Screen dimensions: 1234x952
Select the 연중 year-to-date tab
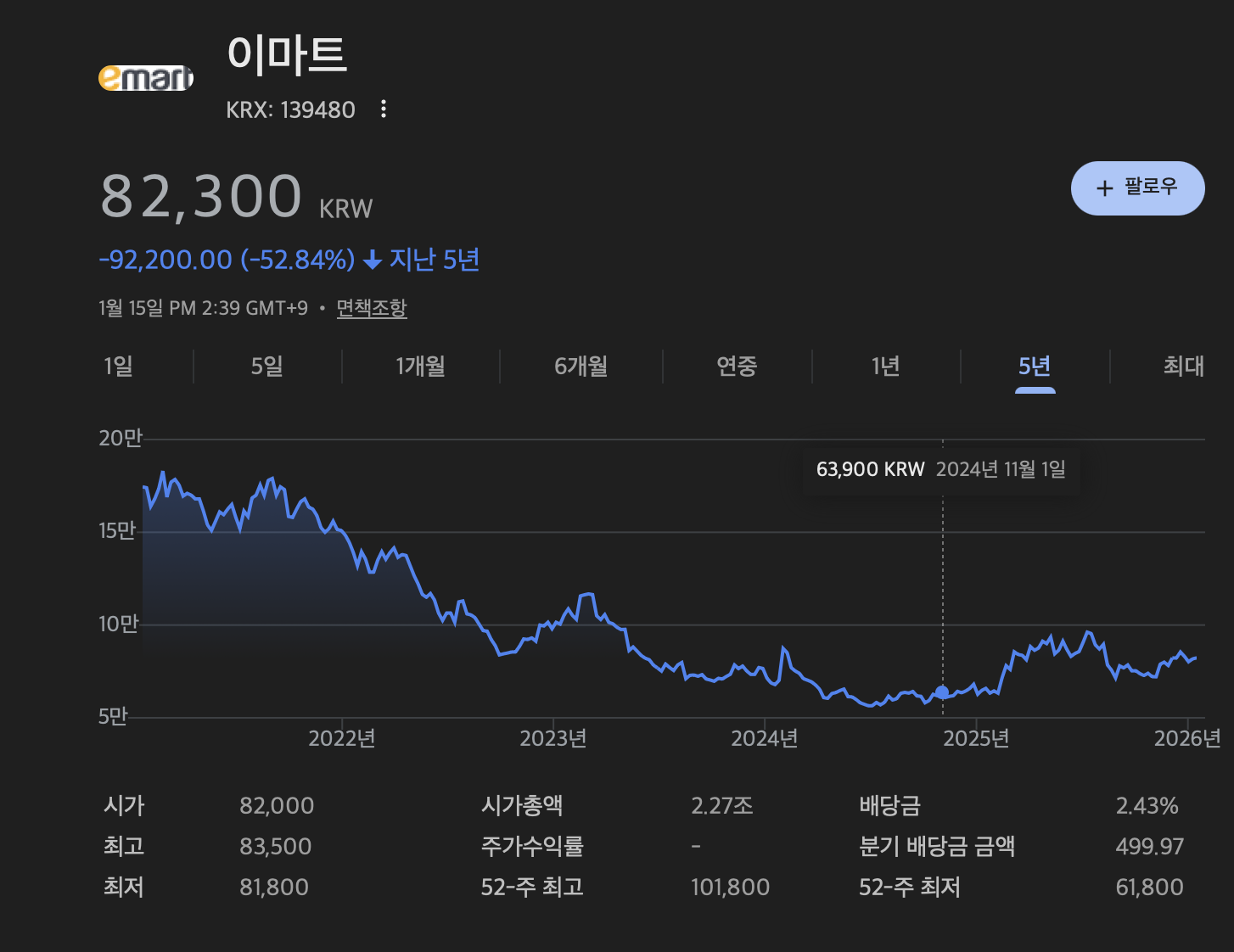point(736,367)
